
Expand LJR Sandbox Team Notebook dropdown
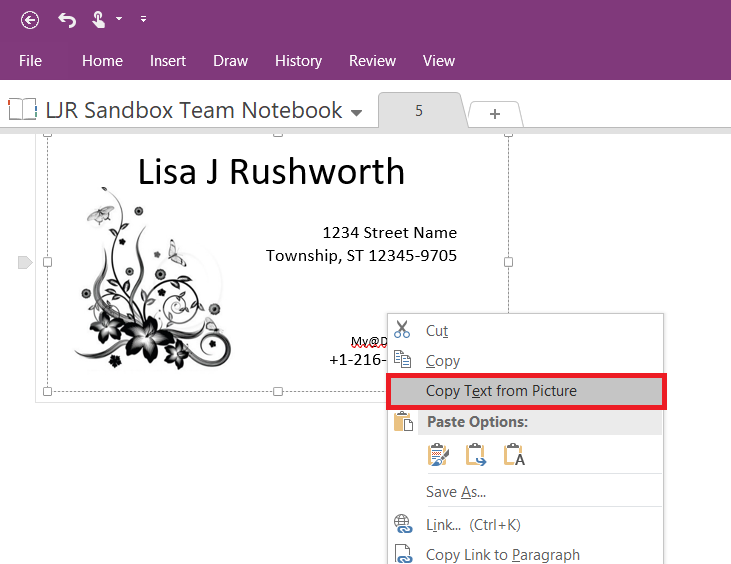[x=357, y=112]
